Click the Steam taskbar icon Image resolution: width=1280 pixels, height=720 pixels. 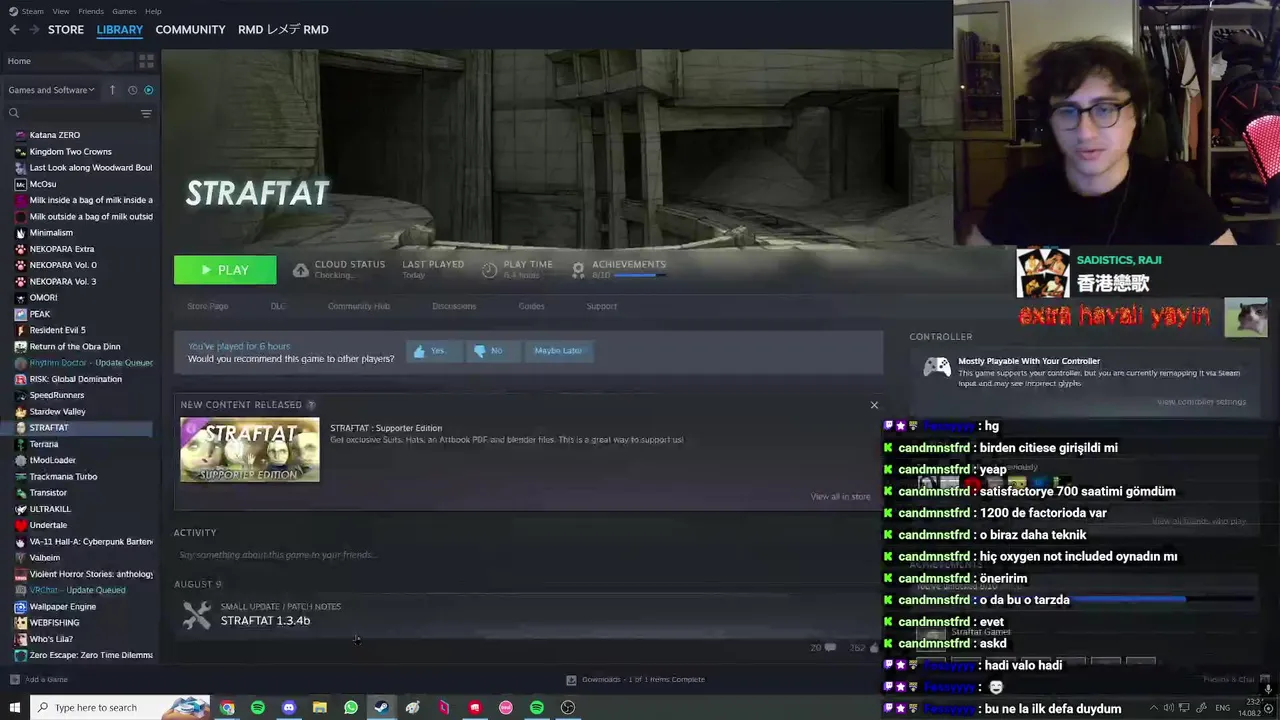click(x=381, y=708)
